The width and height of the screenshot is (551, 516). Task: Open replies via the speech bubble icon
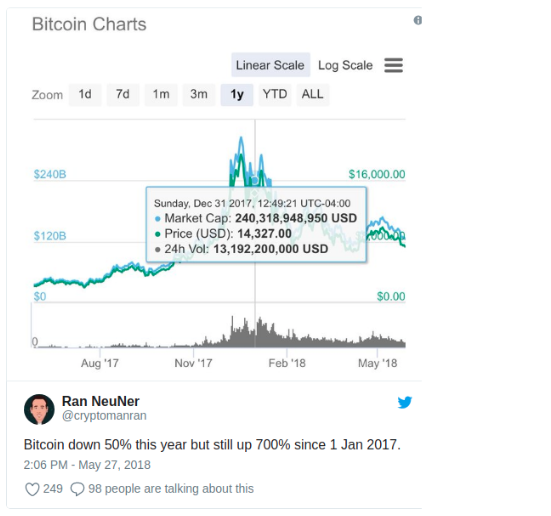[77, 489]
